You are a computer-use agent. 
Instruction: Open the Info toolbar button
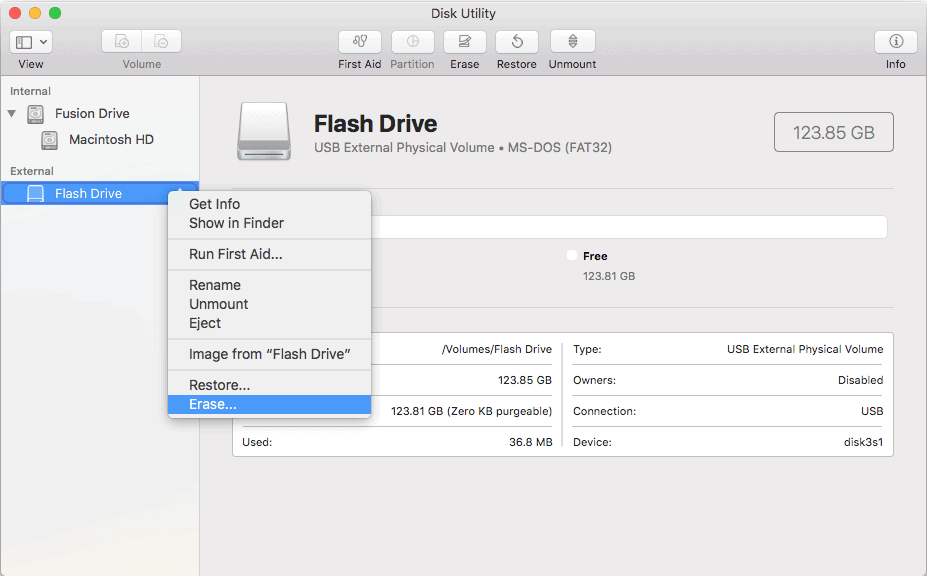pyautogui.click(x=896, y=42)
